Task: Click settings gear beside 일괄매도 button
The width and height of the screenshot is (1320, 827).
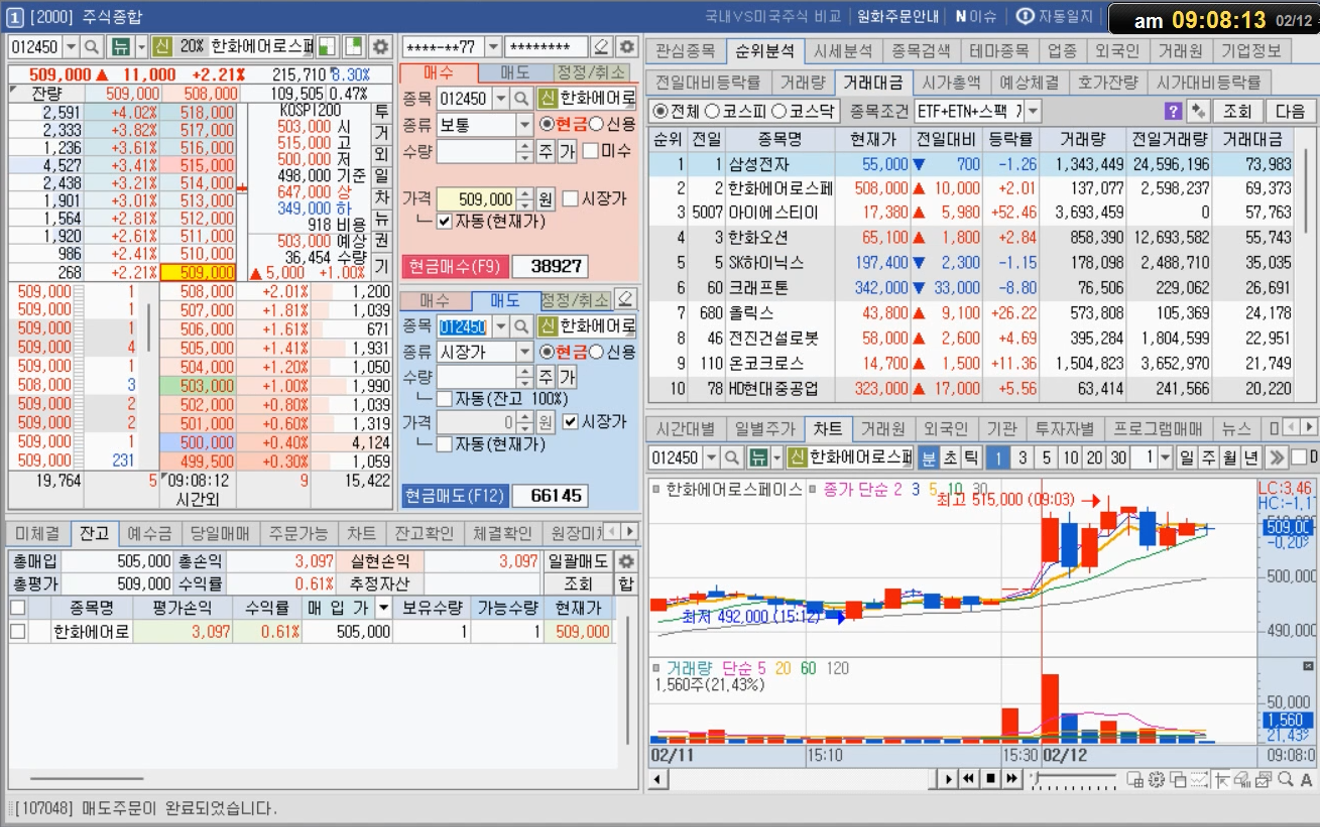Action: coord(626,561)
